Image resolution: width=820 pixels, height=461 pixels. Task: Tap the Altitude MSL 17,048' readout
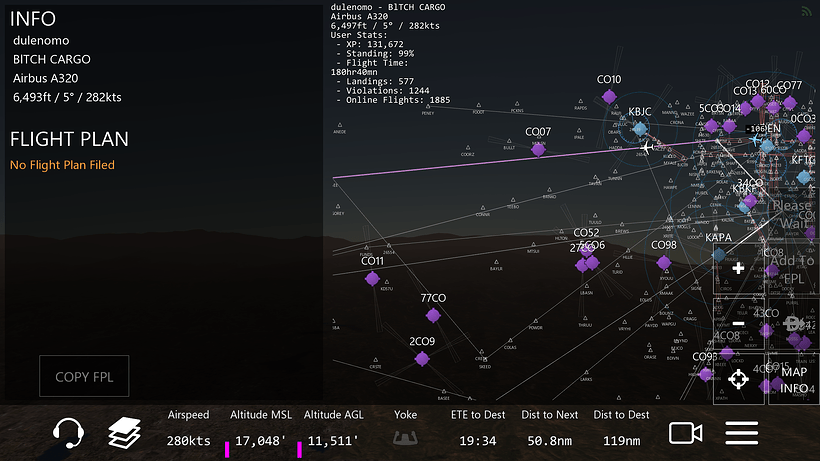260,430
